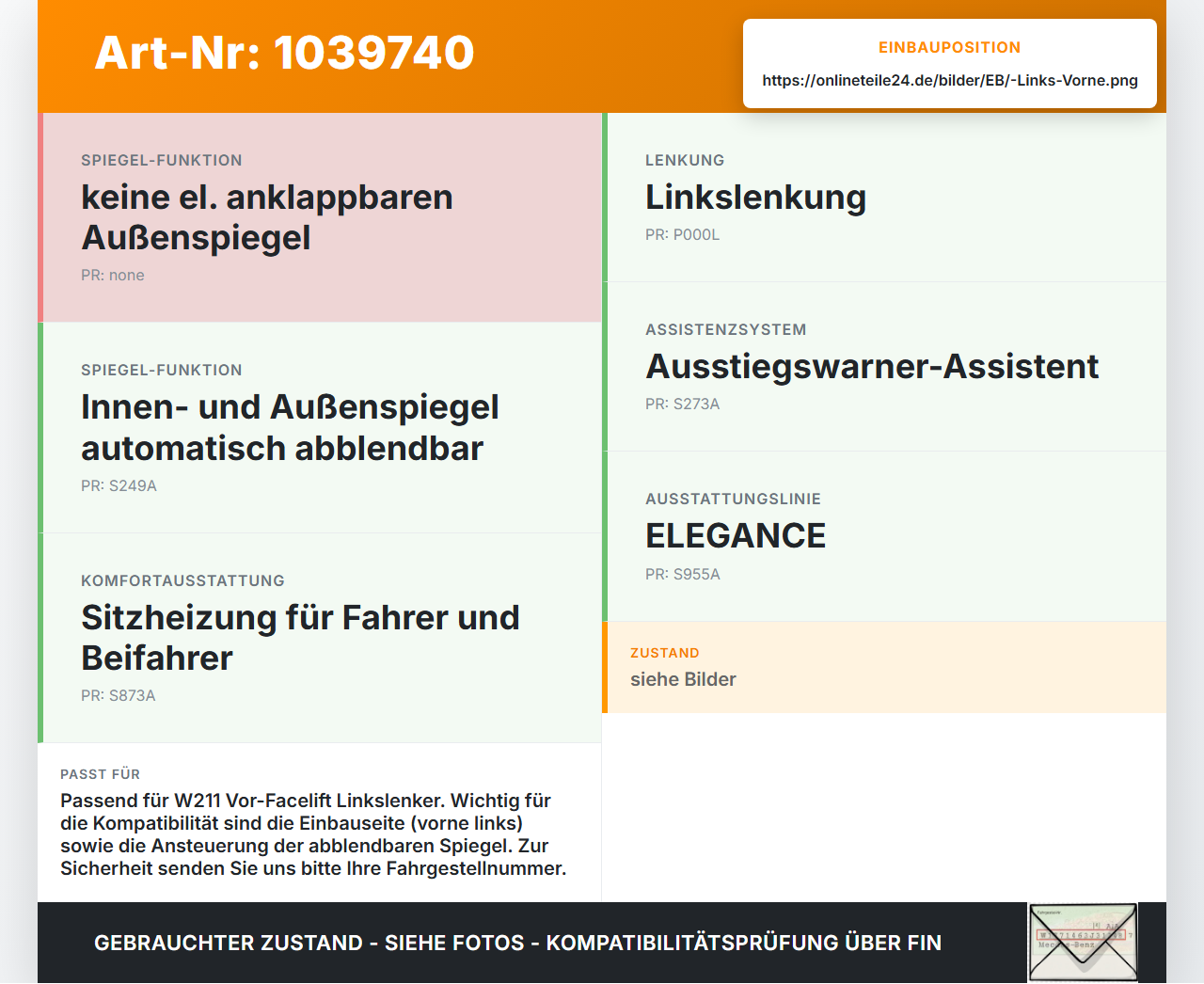Viewport: 1204px width, 984px height.
Task: Click the AUSSTATTUNGSLINIE label
Action: point(733,499)
